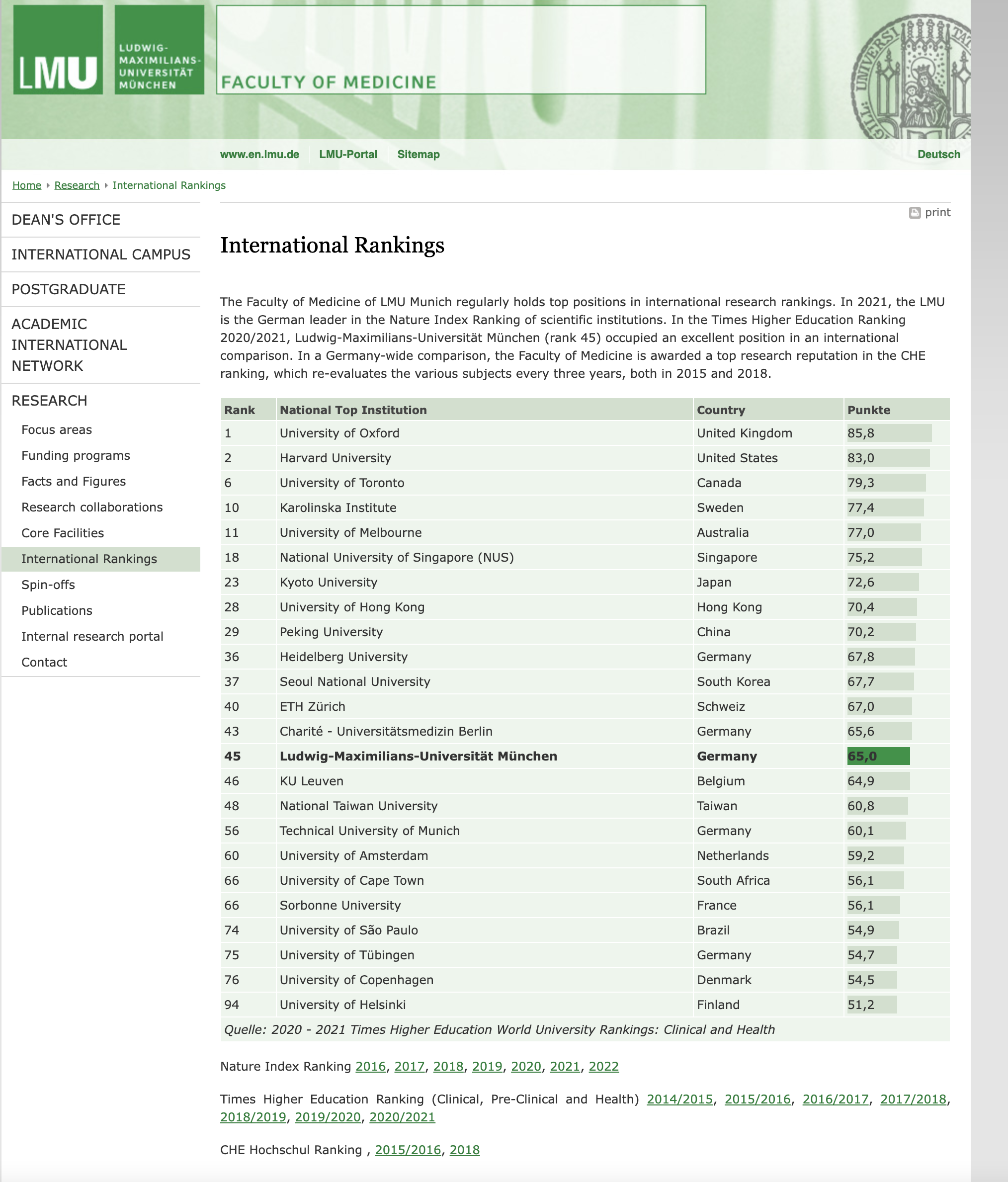Open Times Higher Education 2020/2021 link
This screenshot has height=1182, width=1008.
402,1117
